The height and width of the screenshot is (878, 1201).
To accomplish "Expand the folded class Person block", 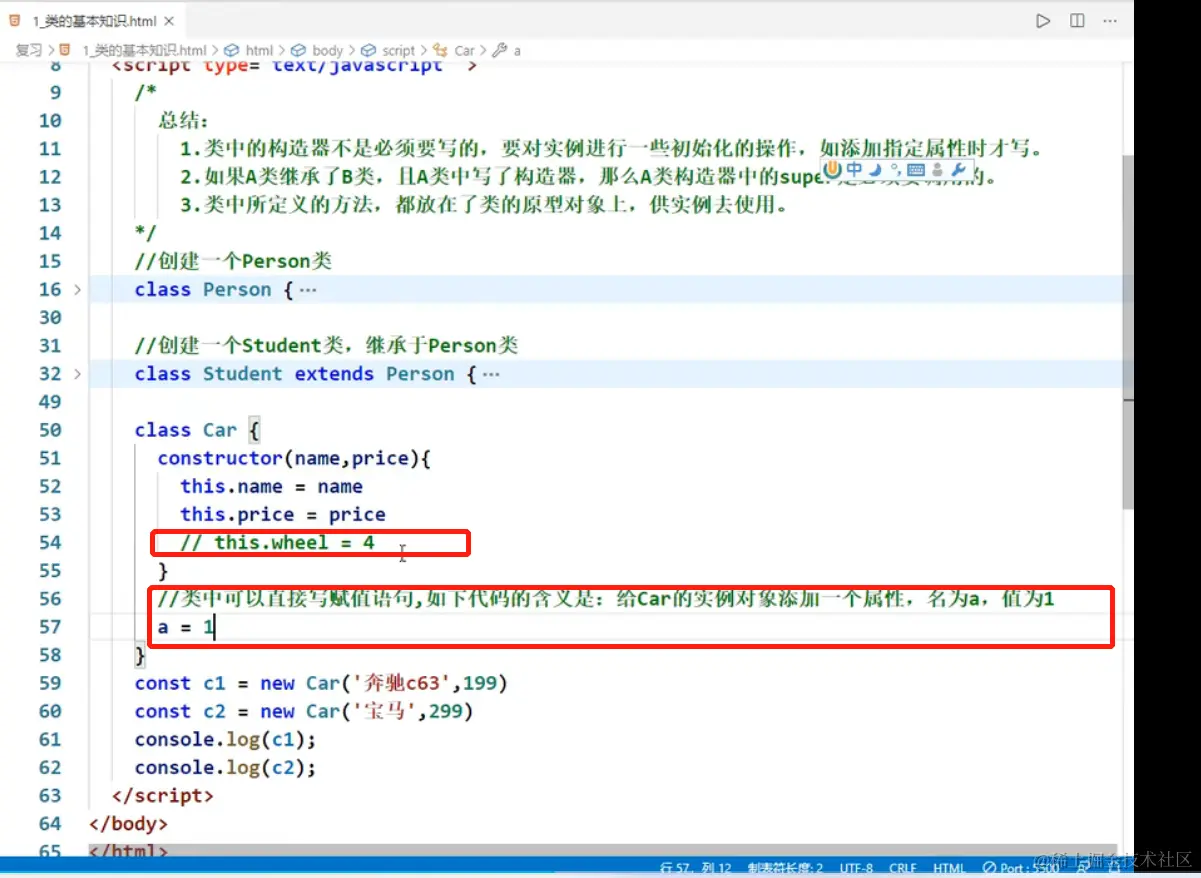I will coord(78,290).
